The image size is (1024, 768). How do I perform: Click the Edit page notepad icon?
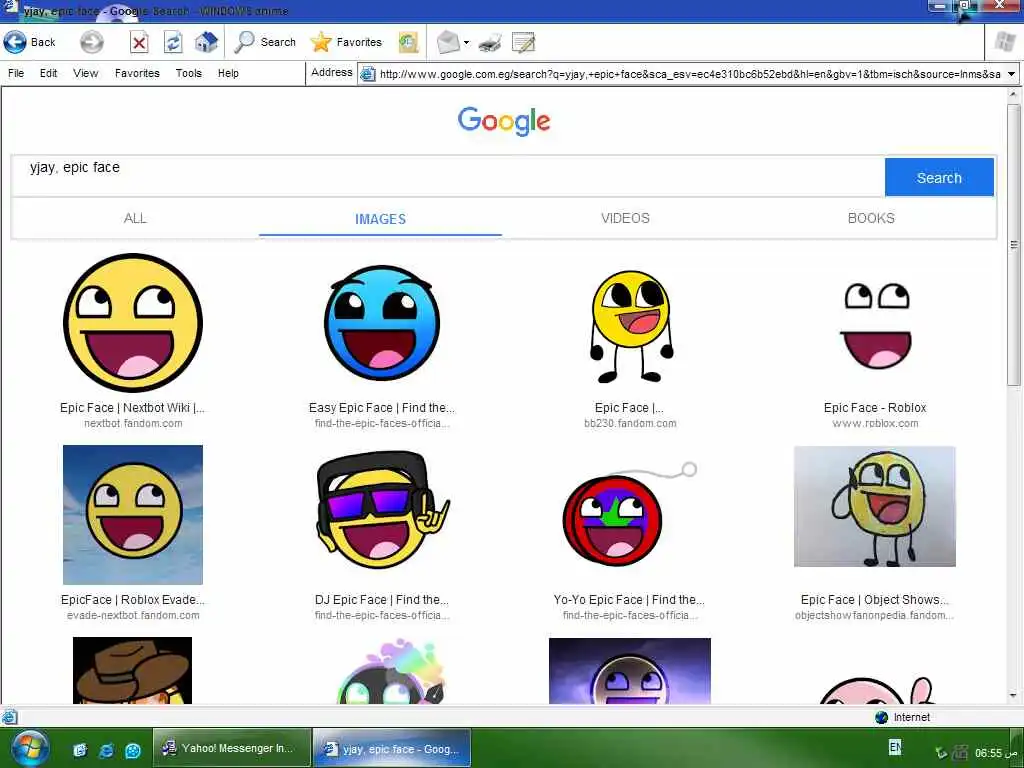523,43
